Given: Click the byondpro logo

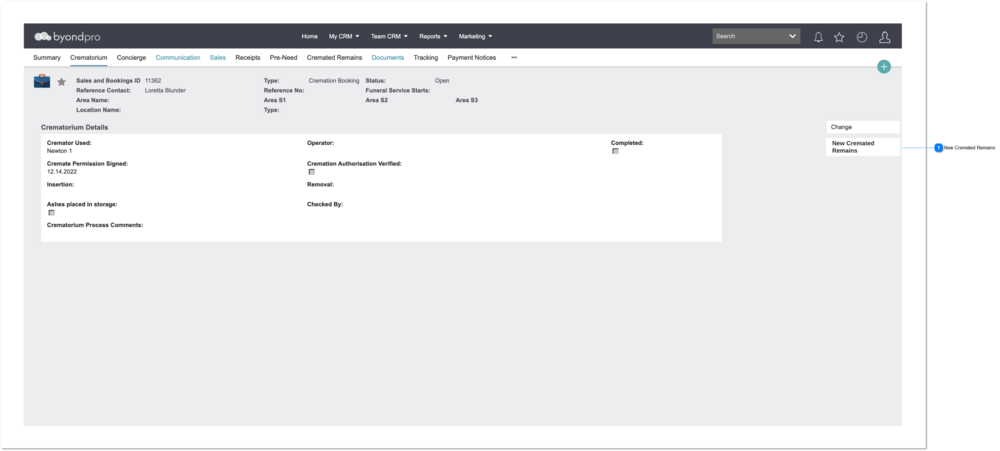Looking at the screenshot, I should tap(67, 37).
